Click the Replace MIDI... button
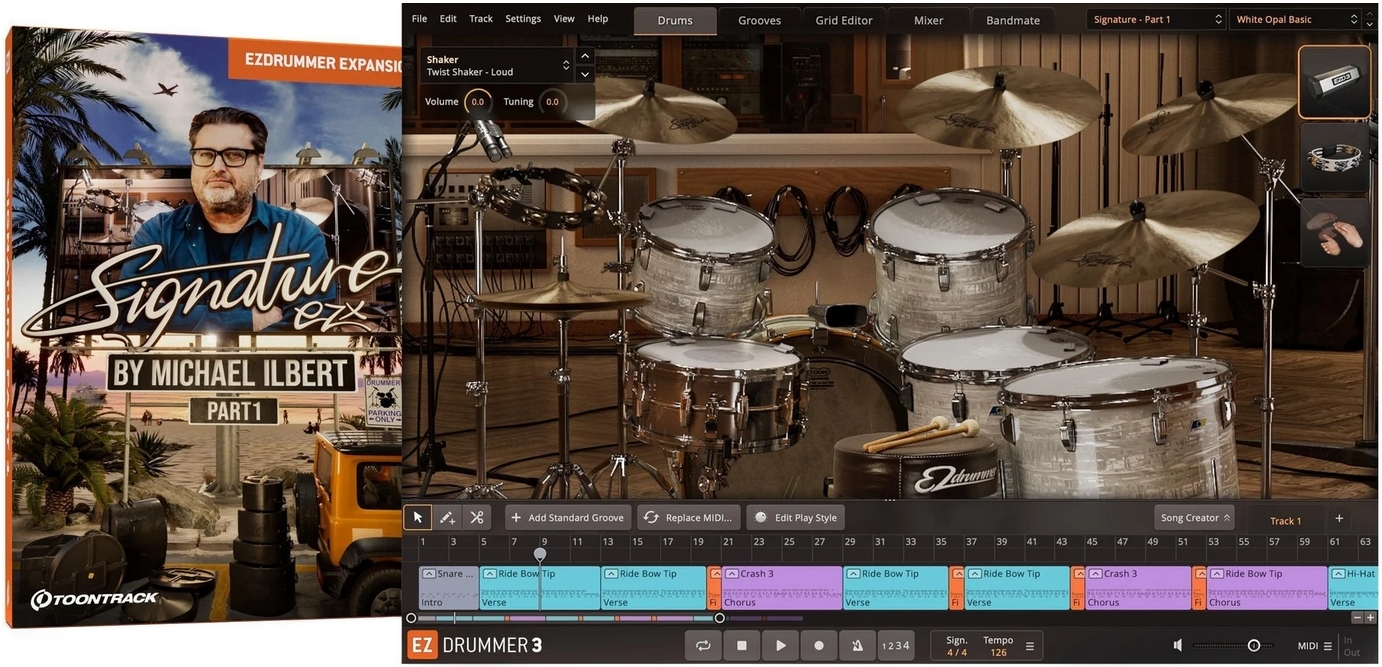1382x667 pixels. click(689, 517)
